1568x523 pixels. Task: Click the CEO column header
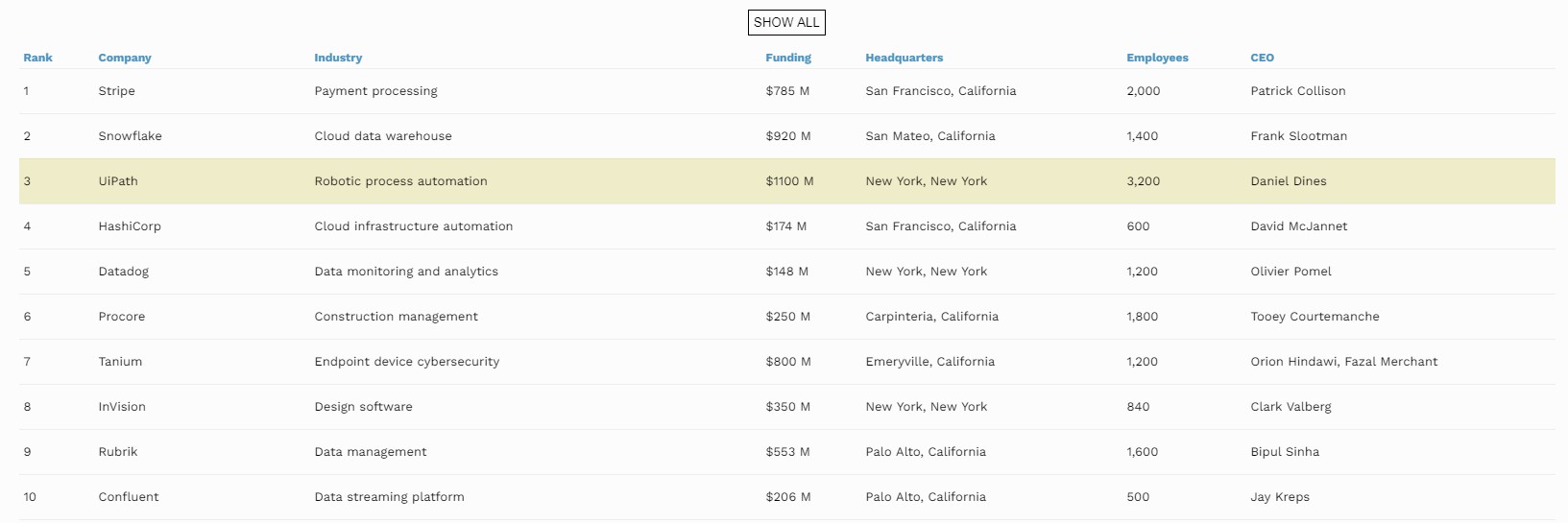click(x=1263, y=58)
